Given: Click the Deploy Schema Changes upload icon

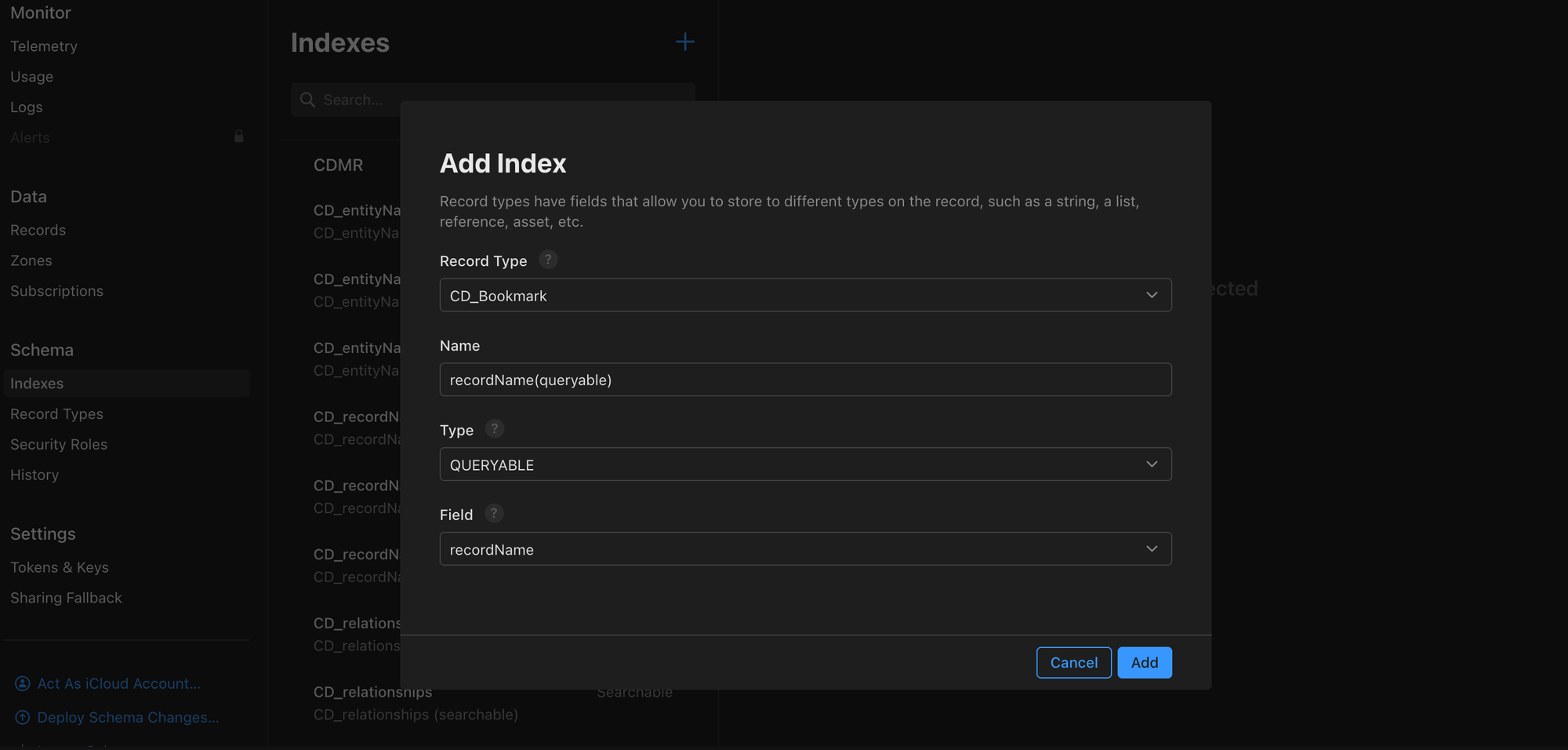Looking at the screenshot, I should click(23, 717).
